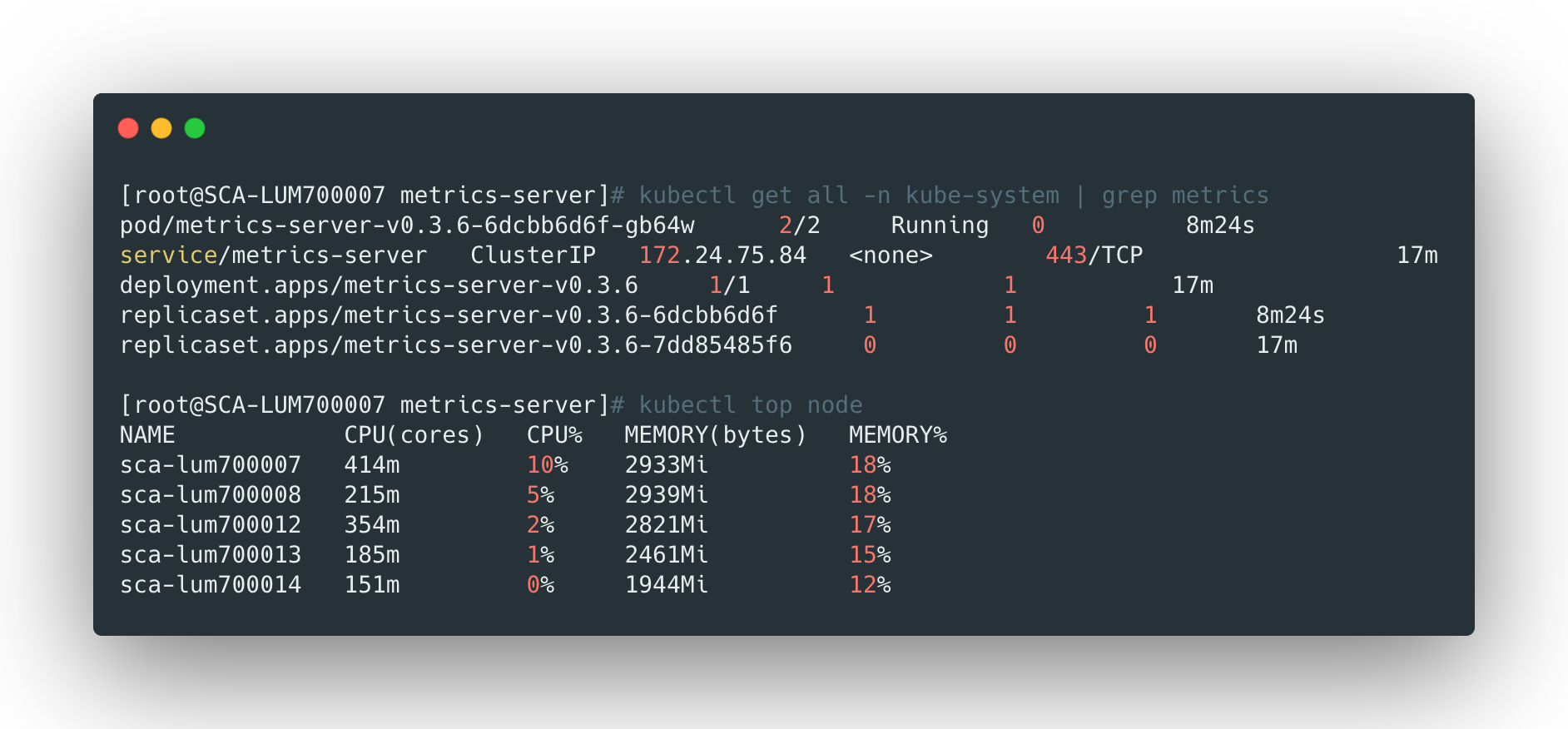Click the 10% CPU usage value

click(548, 465)
